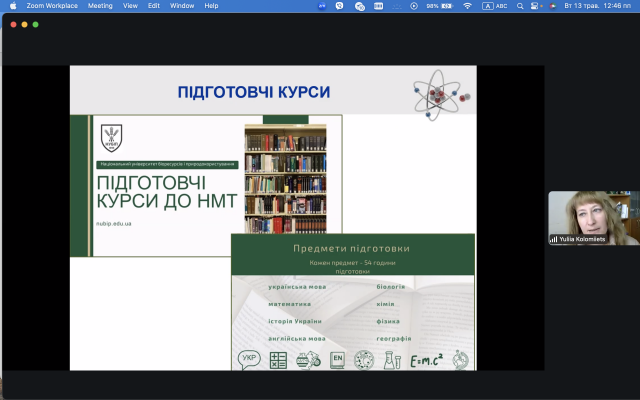This screenshot has width=640, height=400.
Task: Click the nubip.edu.ua link on slide
Action: point(115,223)
